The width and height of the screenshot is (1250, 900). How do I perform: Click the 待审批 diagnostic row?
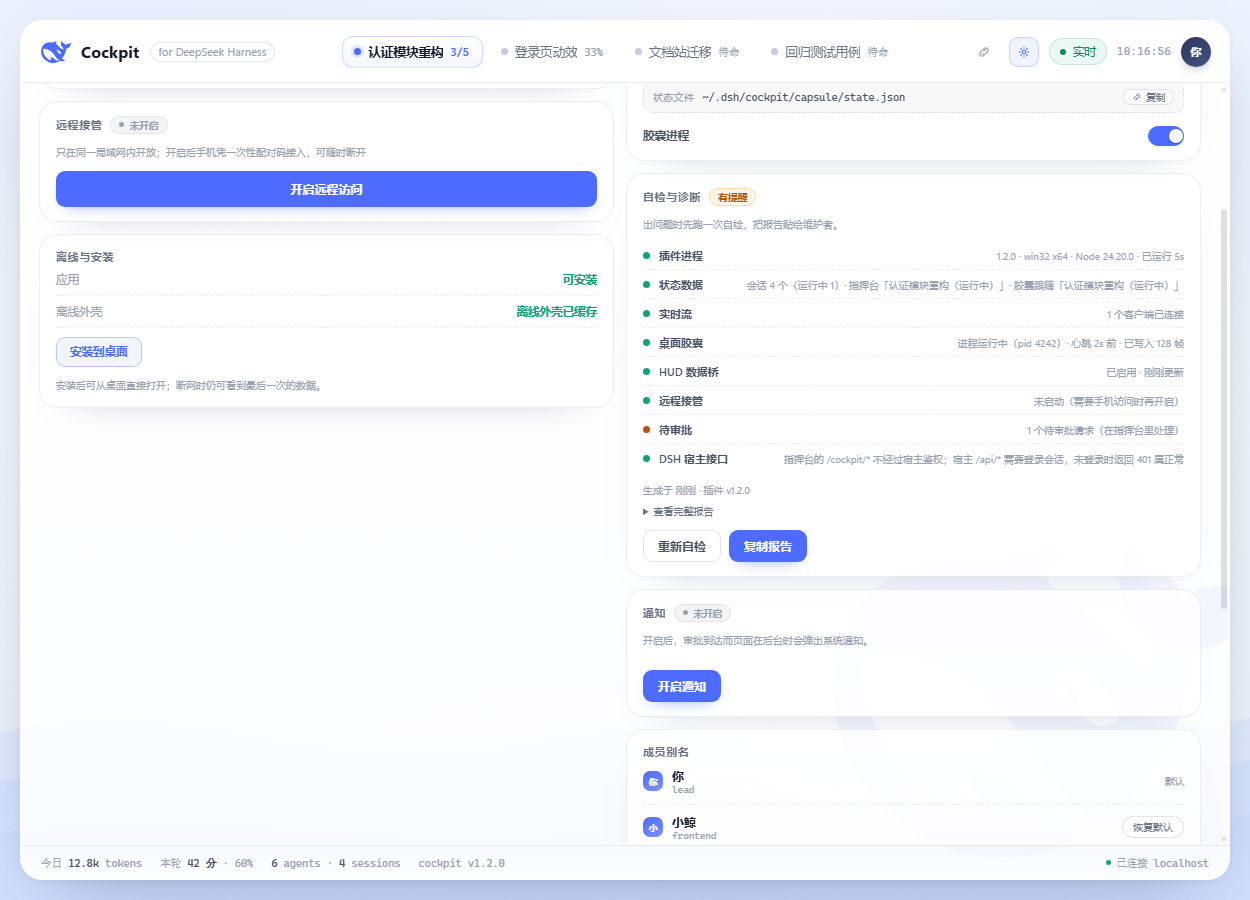click(913, 430)
